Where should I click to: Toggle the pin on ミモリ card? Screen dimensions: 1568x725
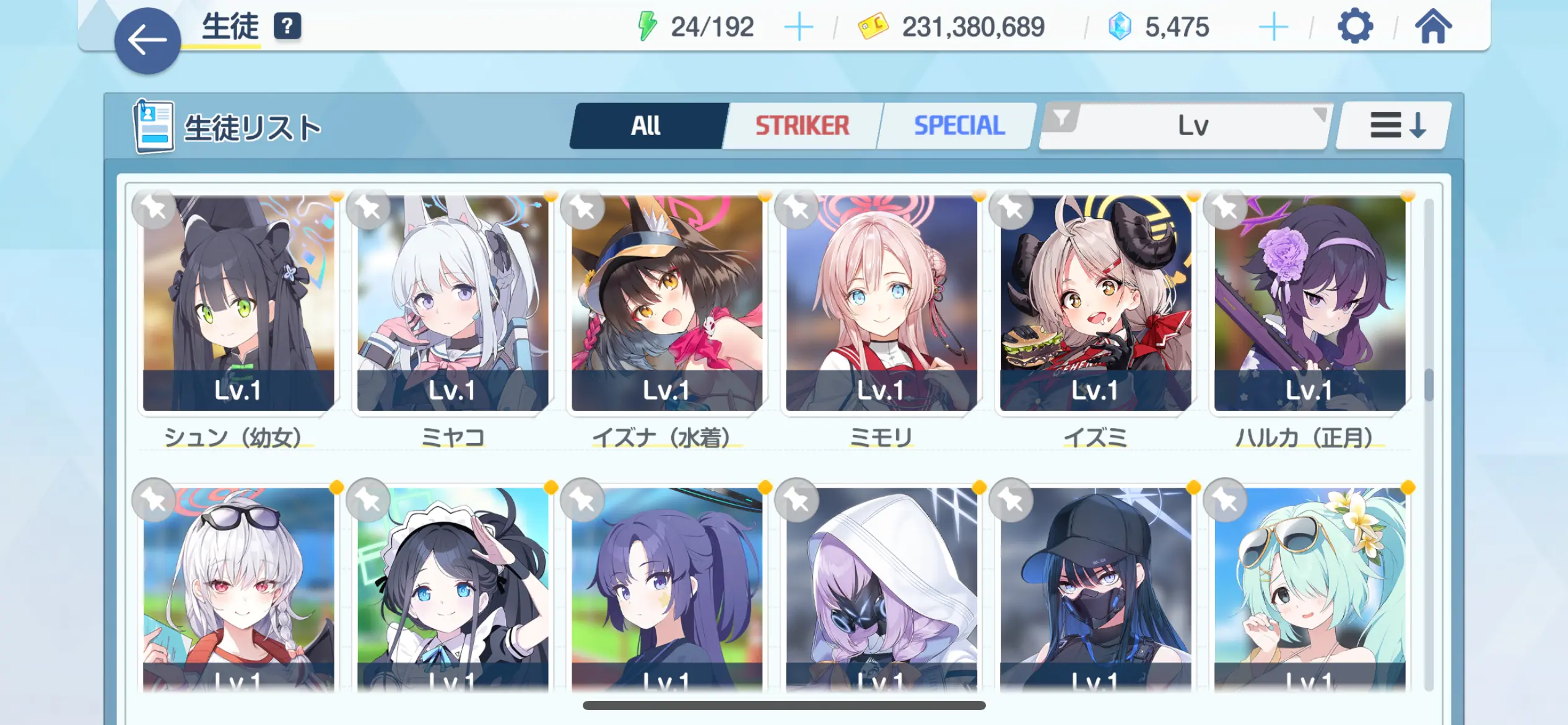click(797, 208)
